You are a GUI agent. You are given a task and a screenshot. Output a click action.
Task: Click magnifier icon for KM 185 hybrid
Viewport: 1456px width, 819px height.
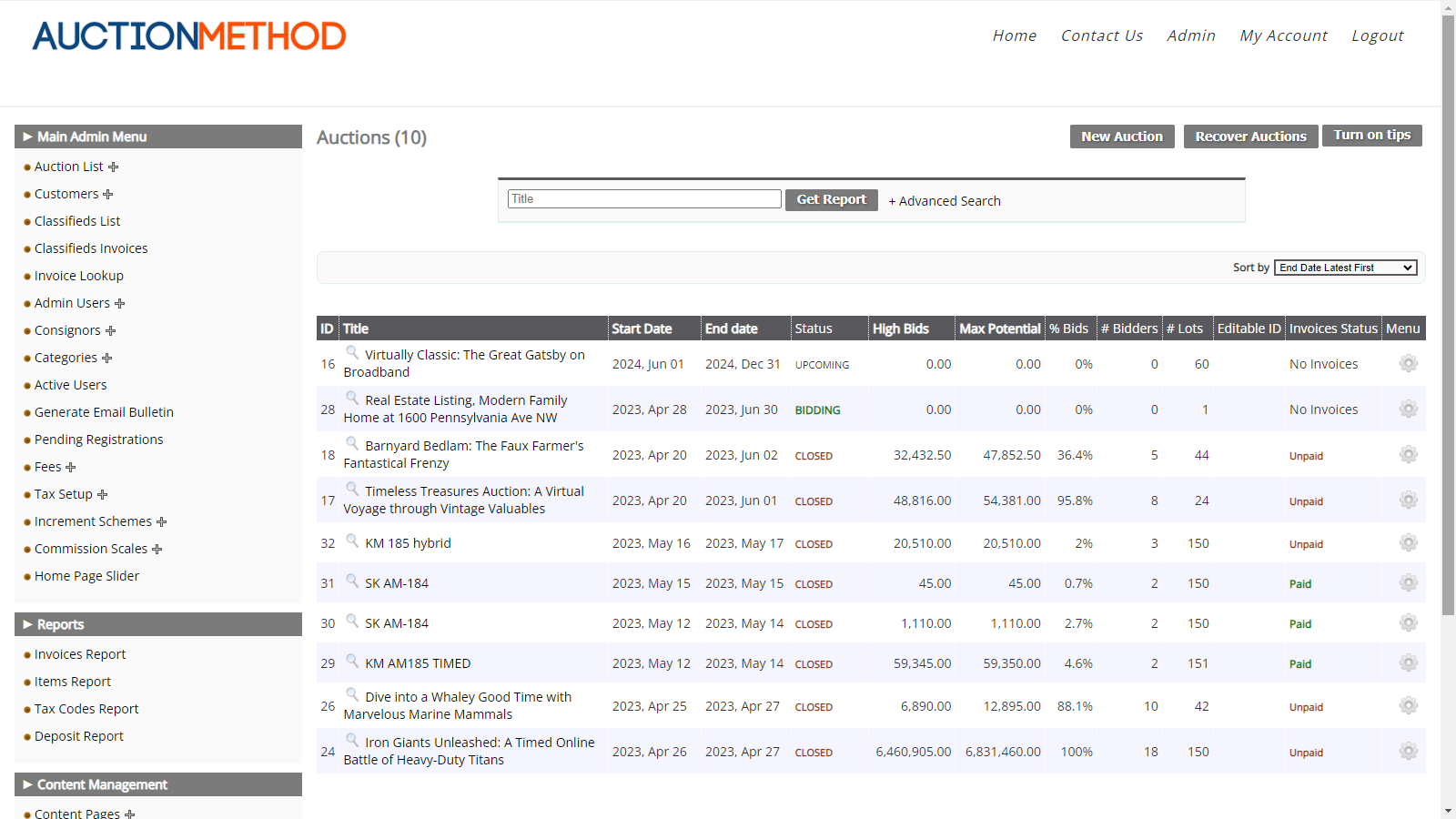[352, 541]
